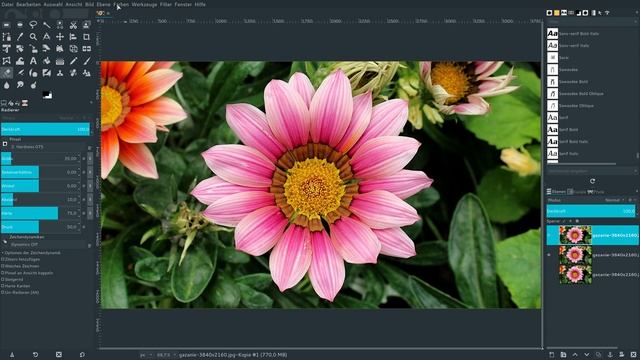Lower the layer with the down-arrow button
640x360 pixels.
click(x=587, y=355)
